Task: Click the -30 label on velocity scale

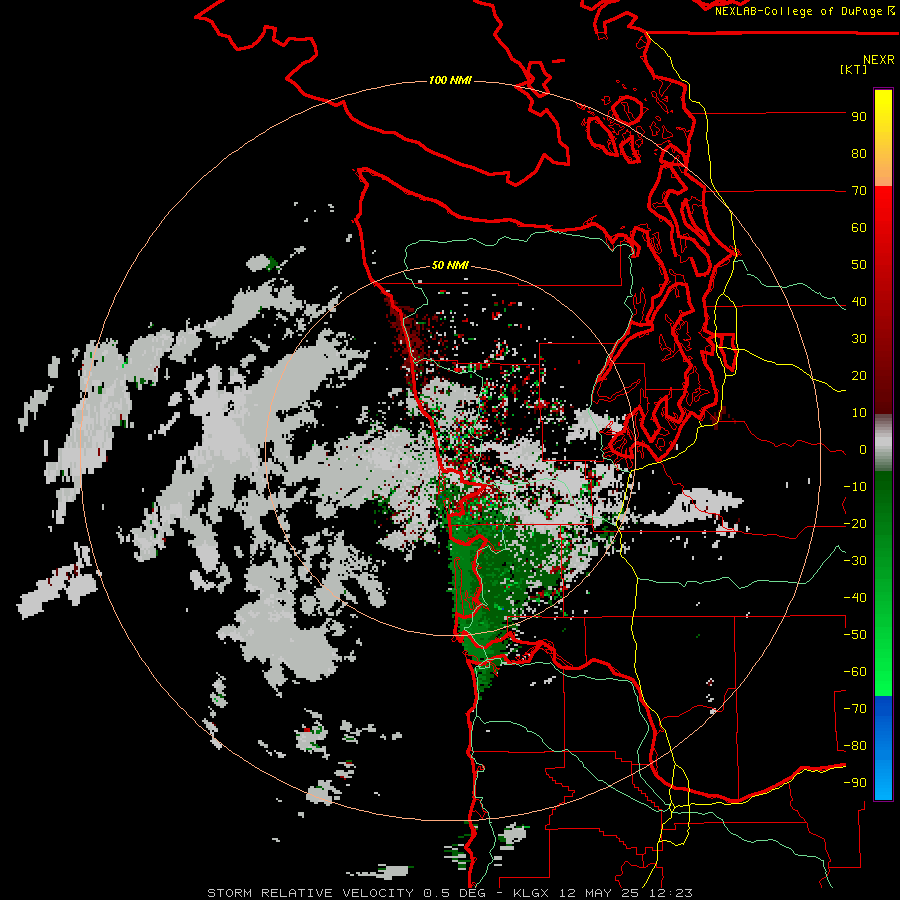Action: click(x=855, y=561)
